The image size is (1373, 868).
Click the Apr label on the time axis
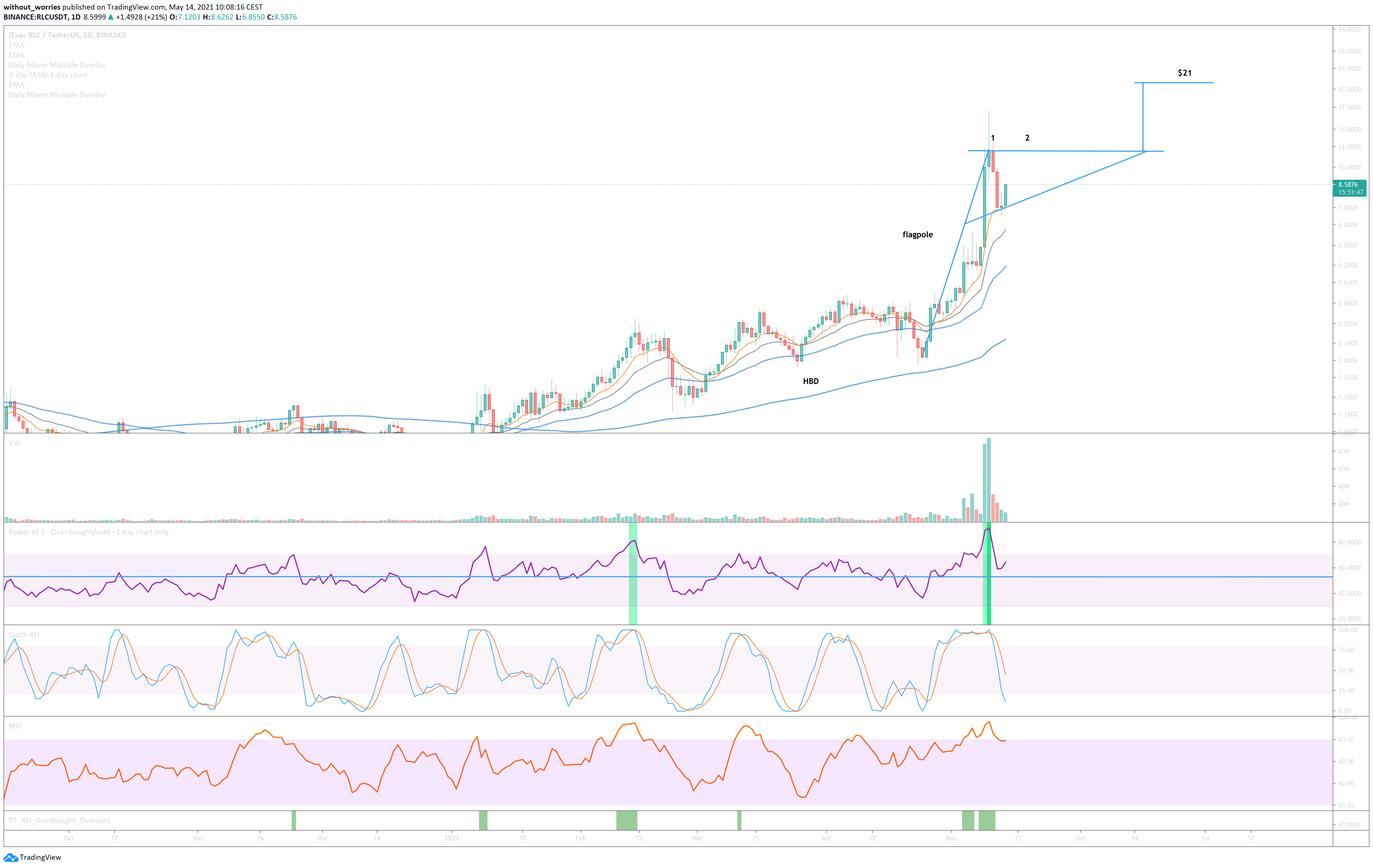coord(826,838)
